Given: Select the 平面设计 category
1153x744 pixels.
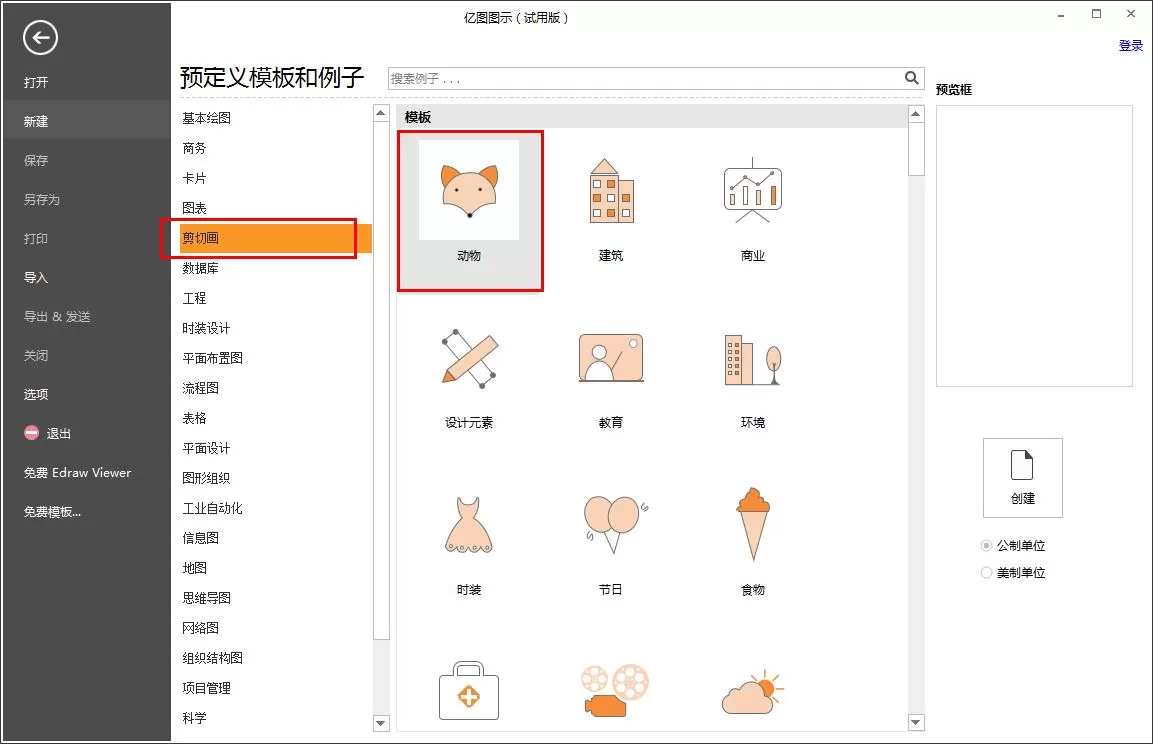Looking at the screenshot, I should point(207,448).
